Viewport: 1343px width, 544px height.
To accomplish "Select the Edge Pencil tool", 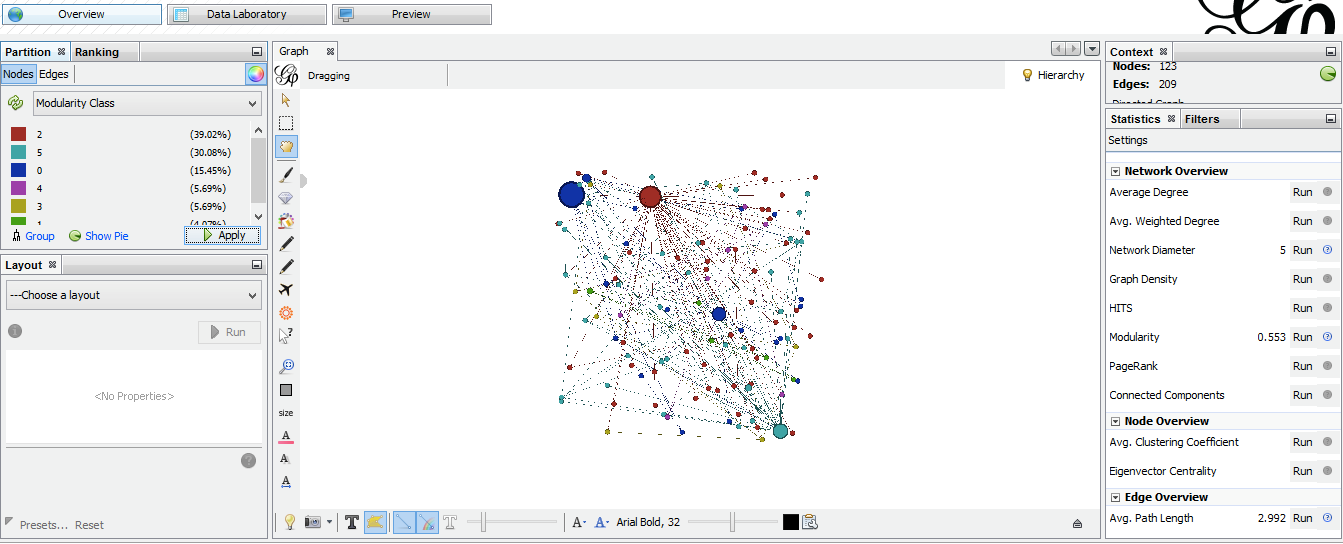I will point(286,266).
